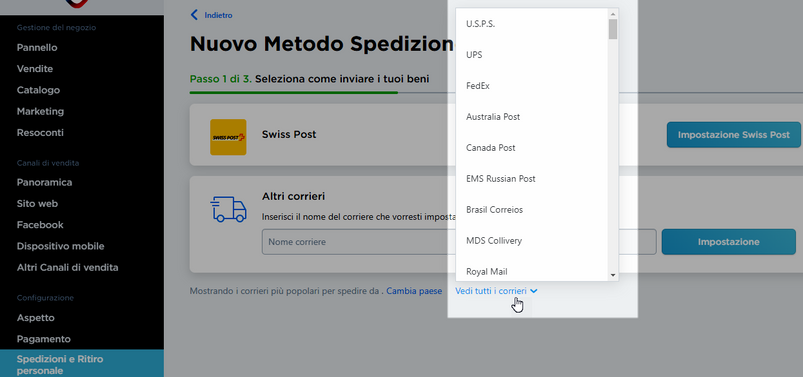The height and width of the screenshot is (377, 803).
Task: Open Facebook sales channel in sidebar
Action: click(40, 225)
